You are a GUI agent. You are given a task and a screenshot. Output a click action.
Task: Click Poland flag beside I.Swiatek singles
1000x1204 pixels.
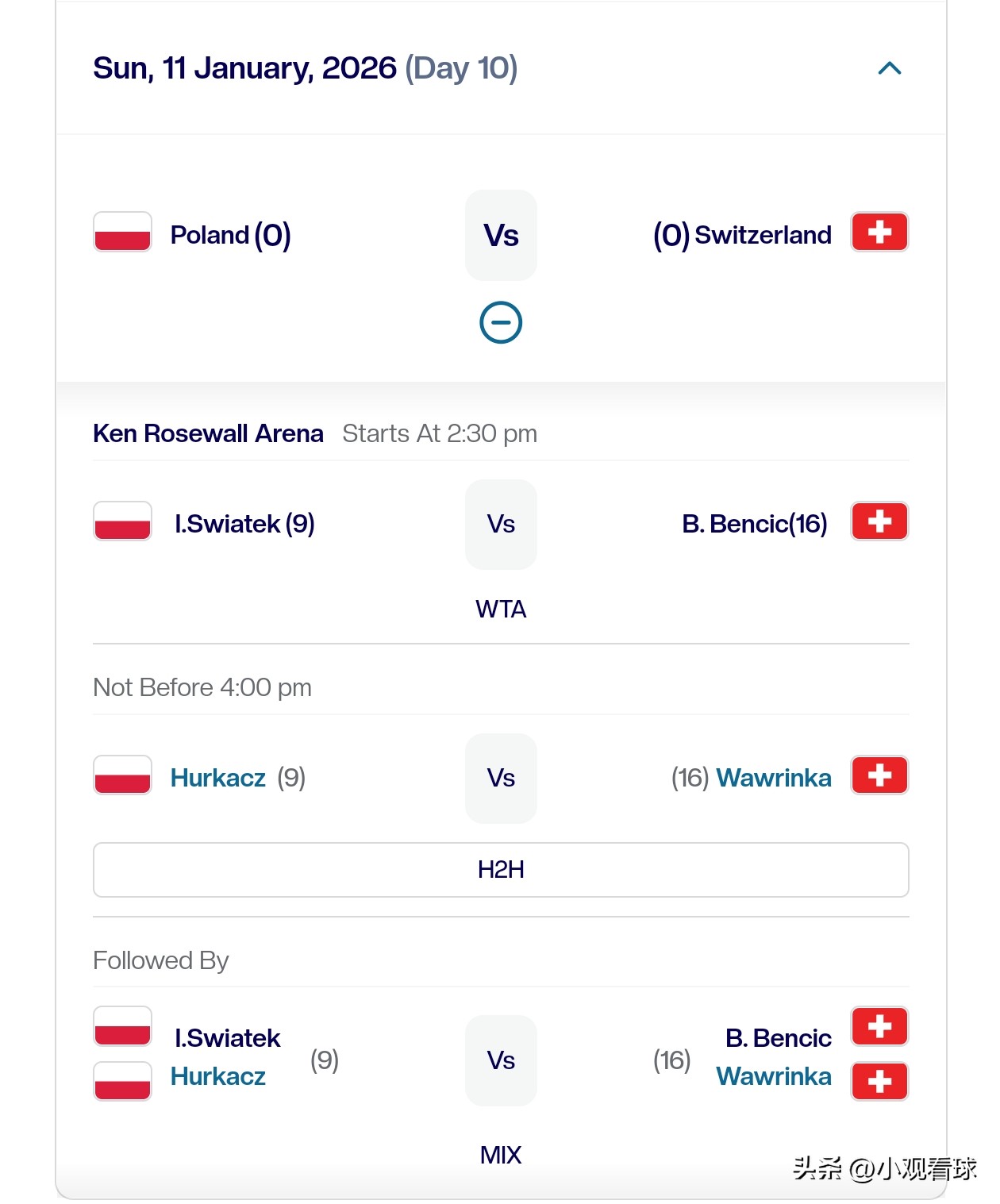[x=122, y=521]
